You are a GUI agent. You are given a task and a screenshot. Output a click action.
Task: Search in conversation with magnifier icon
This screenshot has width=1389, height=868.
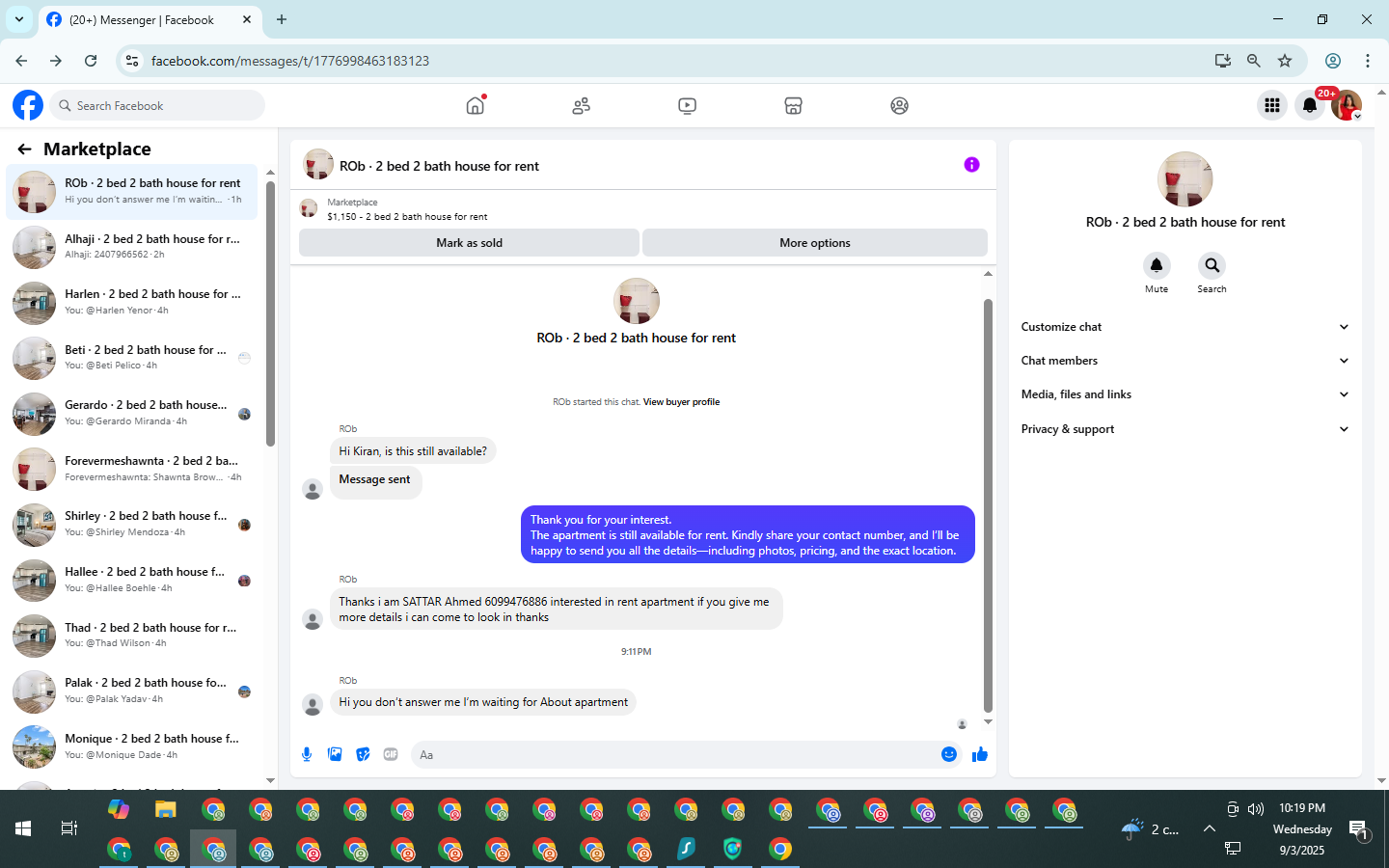(1212, 265)
